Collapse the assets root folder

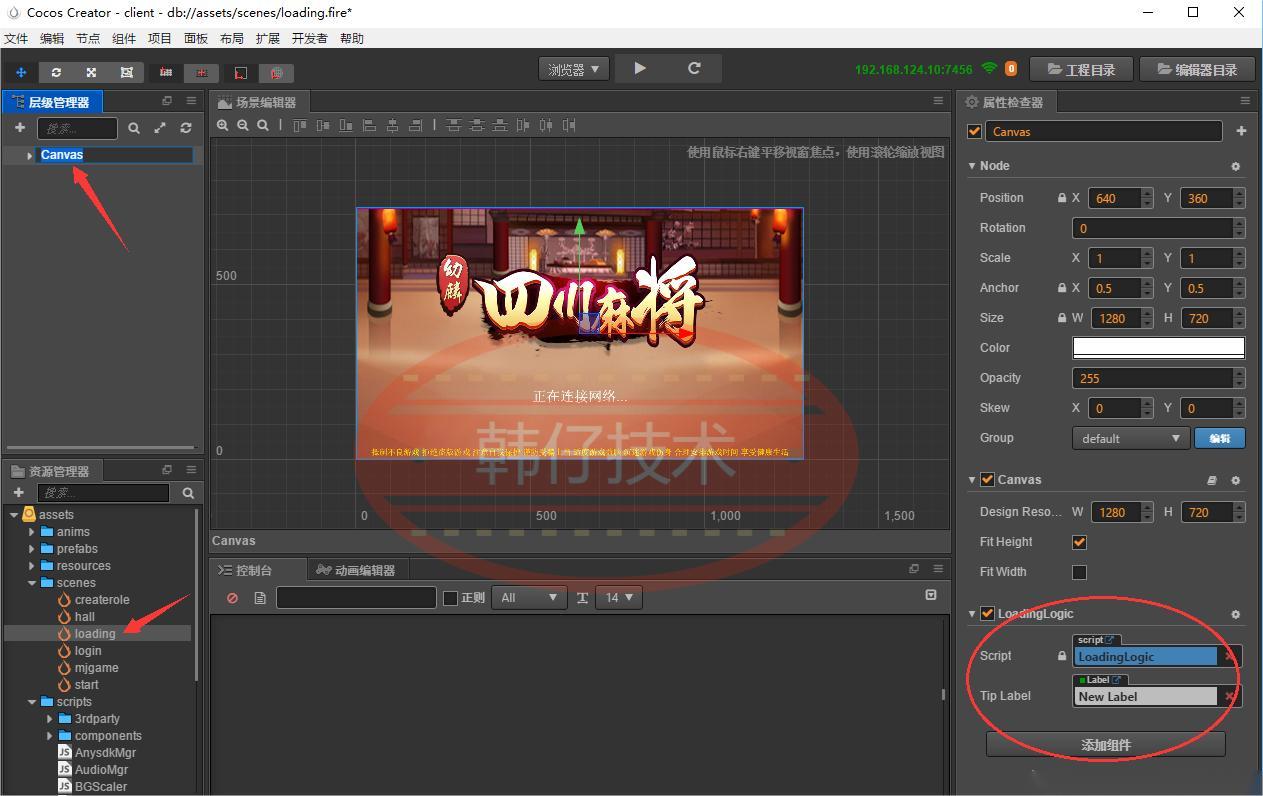click(14, 515)
